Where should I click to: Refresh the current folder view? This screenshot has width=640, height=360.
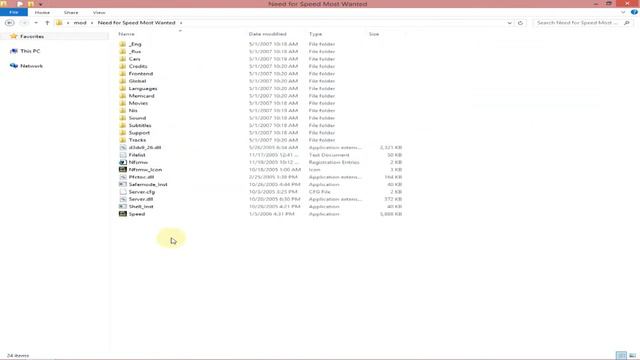(x=520, y=23)
